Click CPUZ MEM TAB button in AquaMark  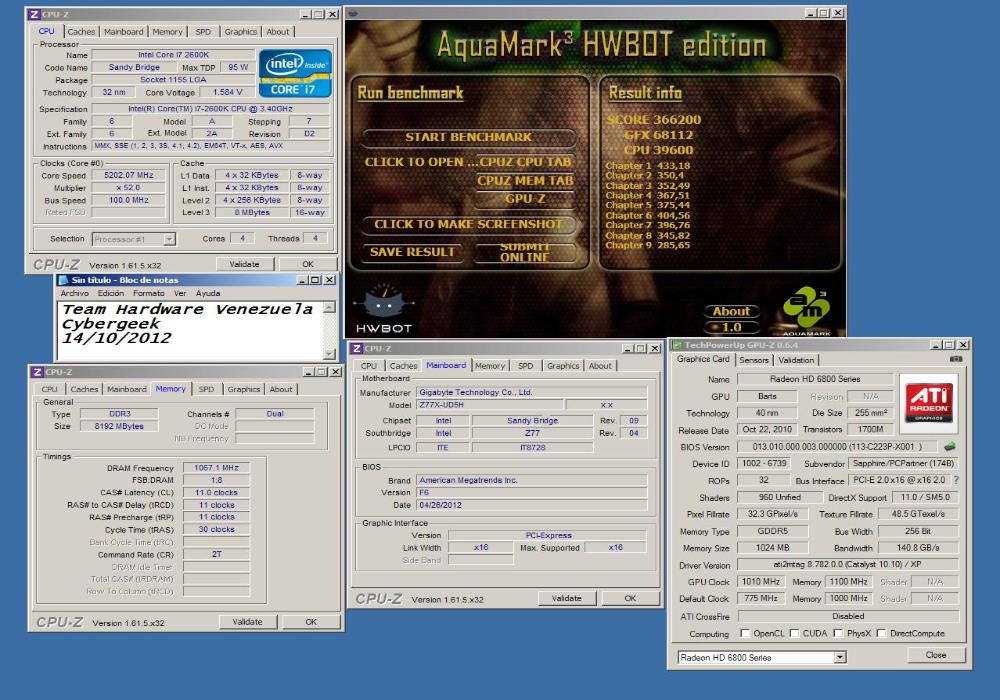[x=526, y=180]
